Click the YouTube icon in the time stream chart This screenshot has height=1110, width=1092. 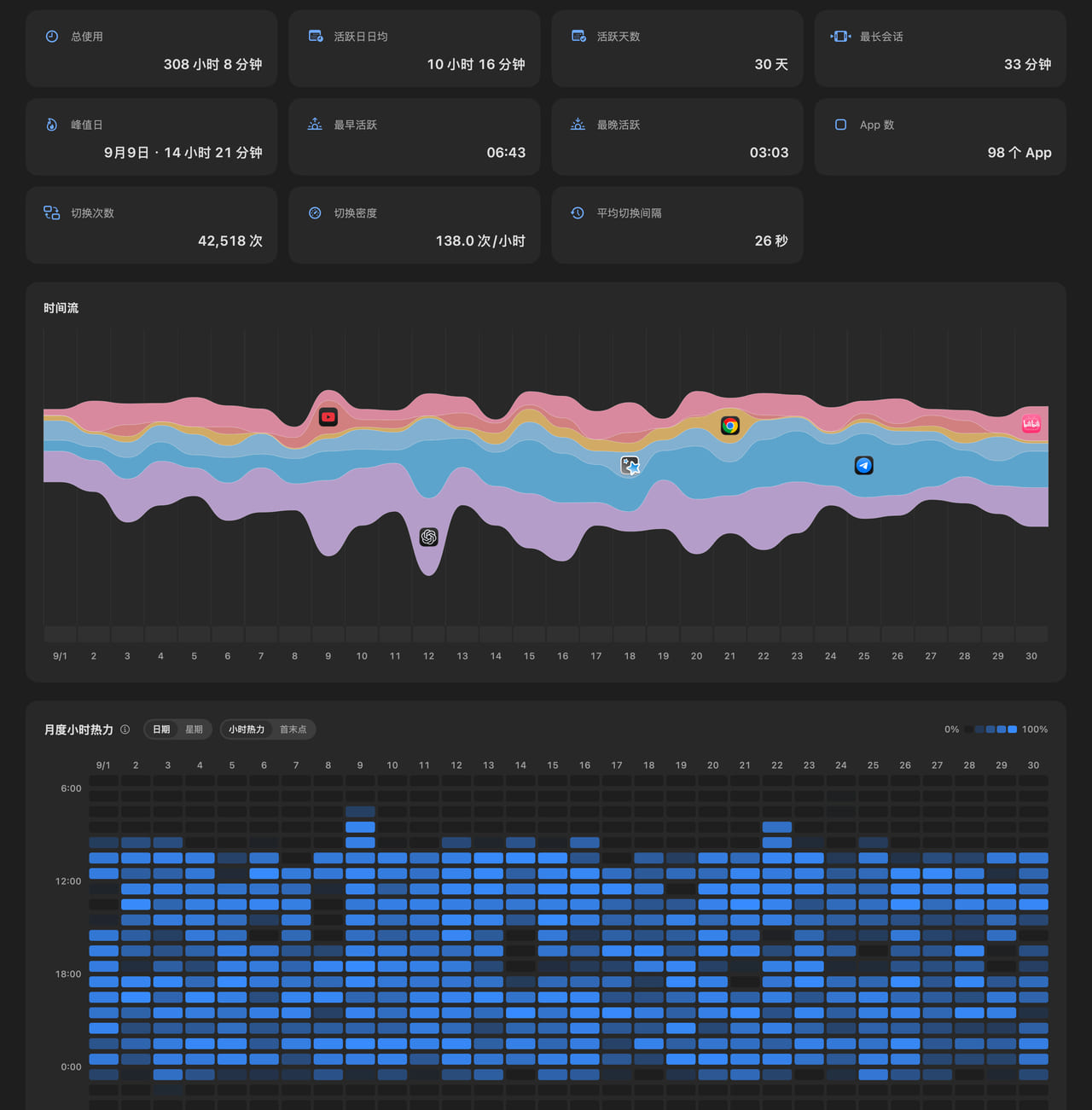tap(328, 417)
